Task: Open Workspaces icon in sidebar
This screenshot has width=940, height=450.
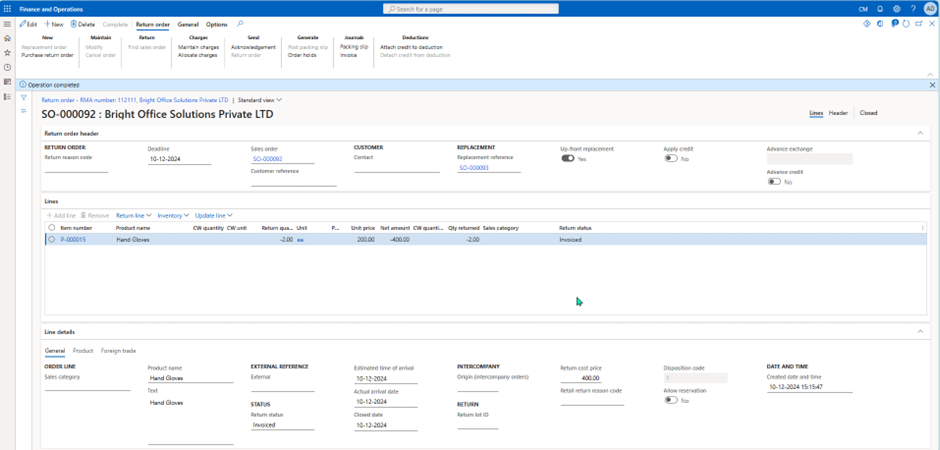Action: click(7, 81)
